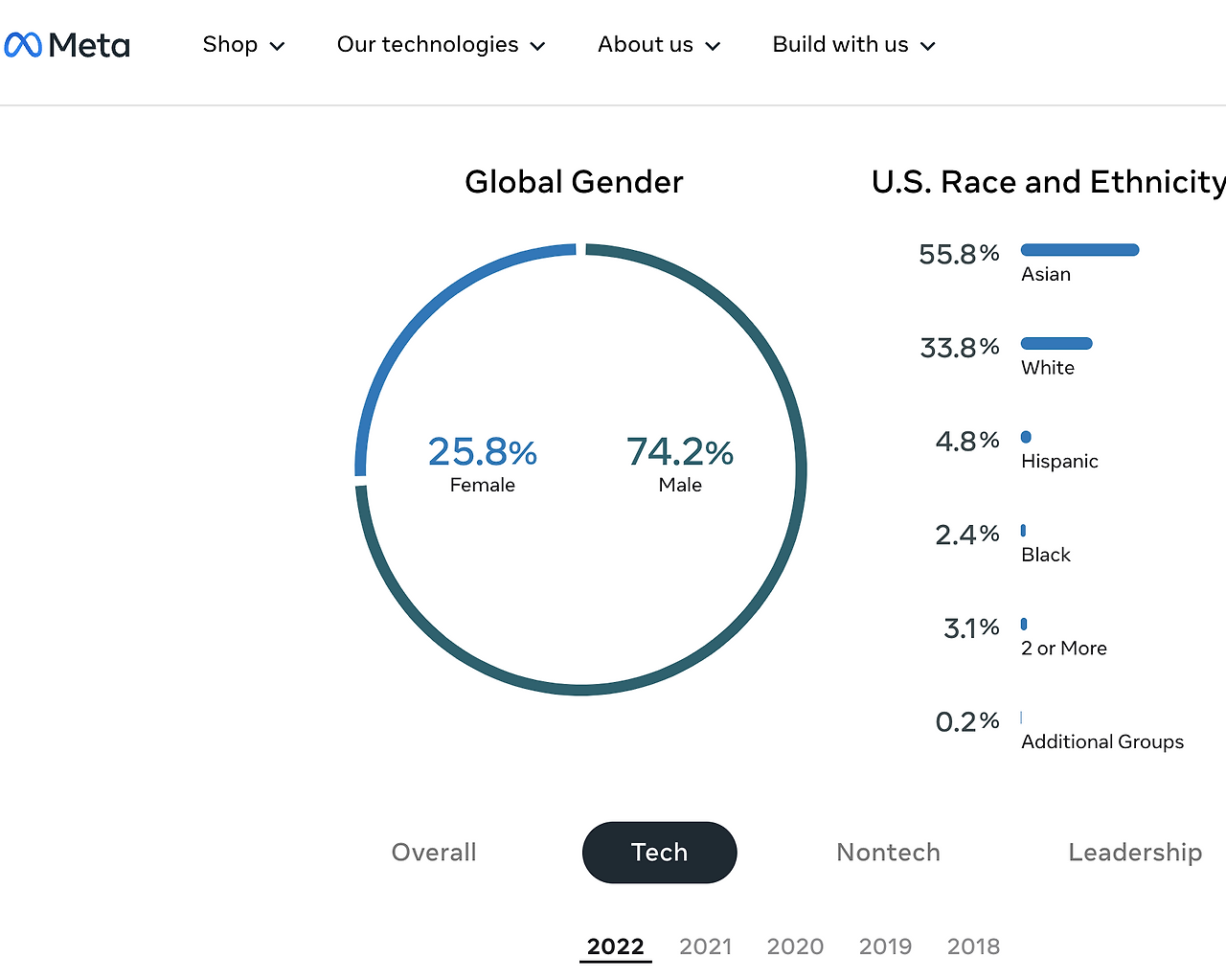Click the U.S. Race and Ethnicity heading
The width and height of the screenshot is (1226, 980).
(1049, 182)
